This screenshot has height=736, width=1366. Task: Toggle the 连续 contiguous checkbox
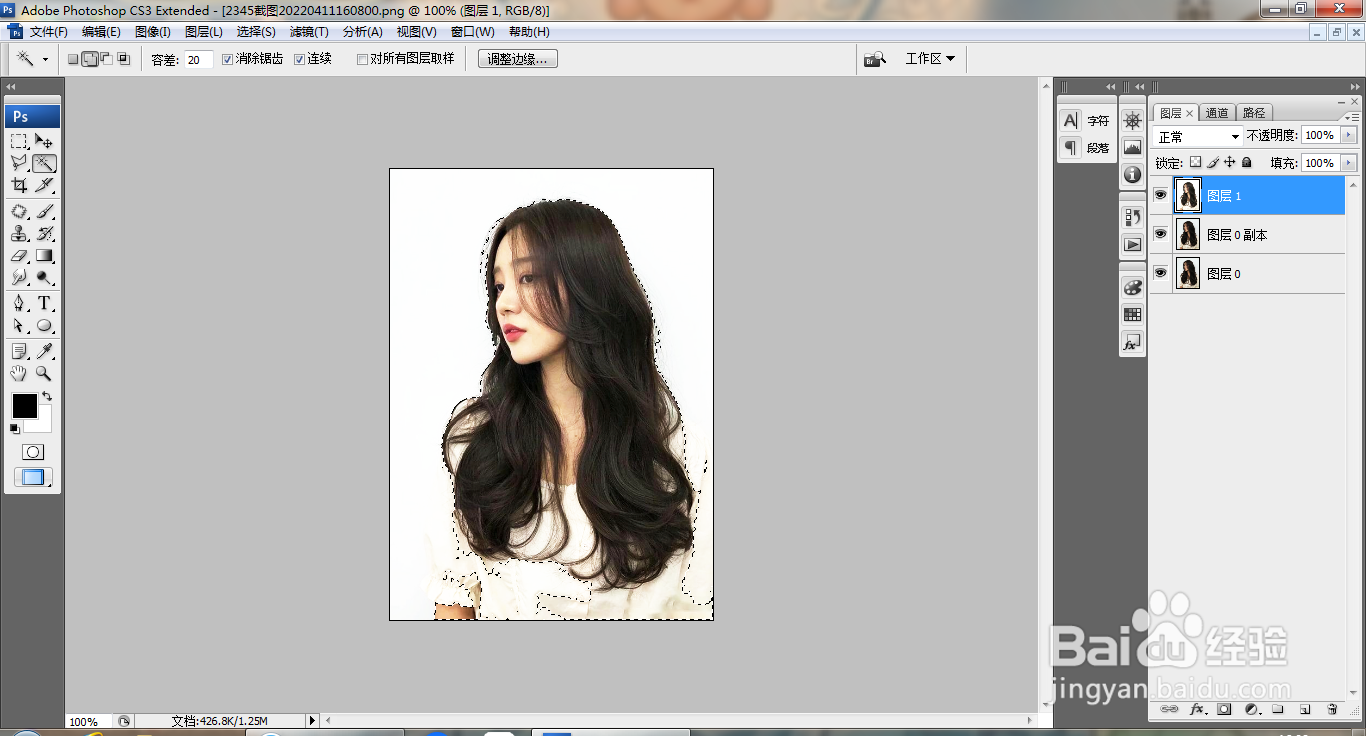[x=300, y=59]
